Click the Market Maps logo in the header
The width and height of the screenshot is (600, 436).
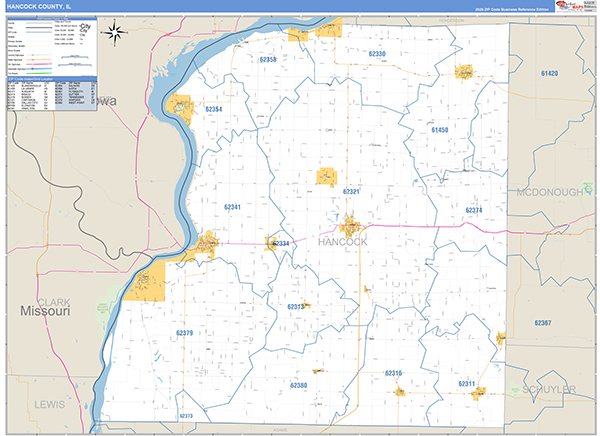pos(569,6)
